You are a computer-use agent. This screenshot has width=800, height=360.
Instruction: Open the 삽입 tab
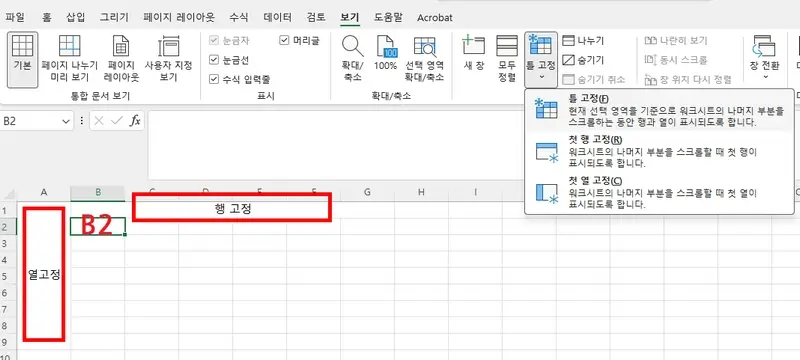(76, 17)
